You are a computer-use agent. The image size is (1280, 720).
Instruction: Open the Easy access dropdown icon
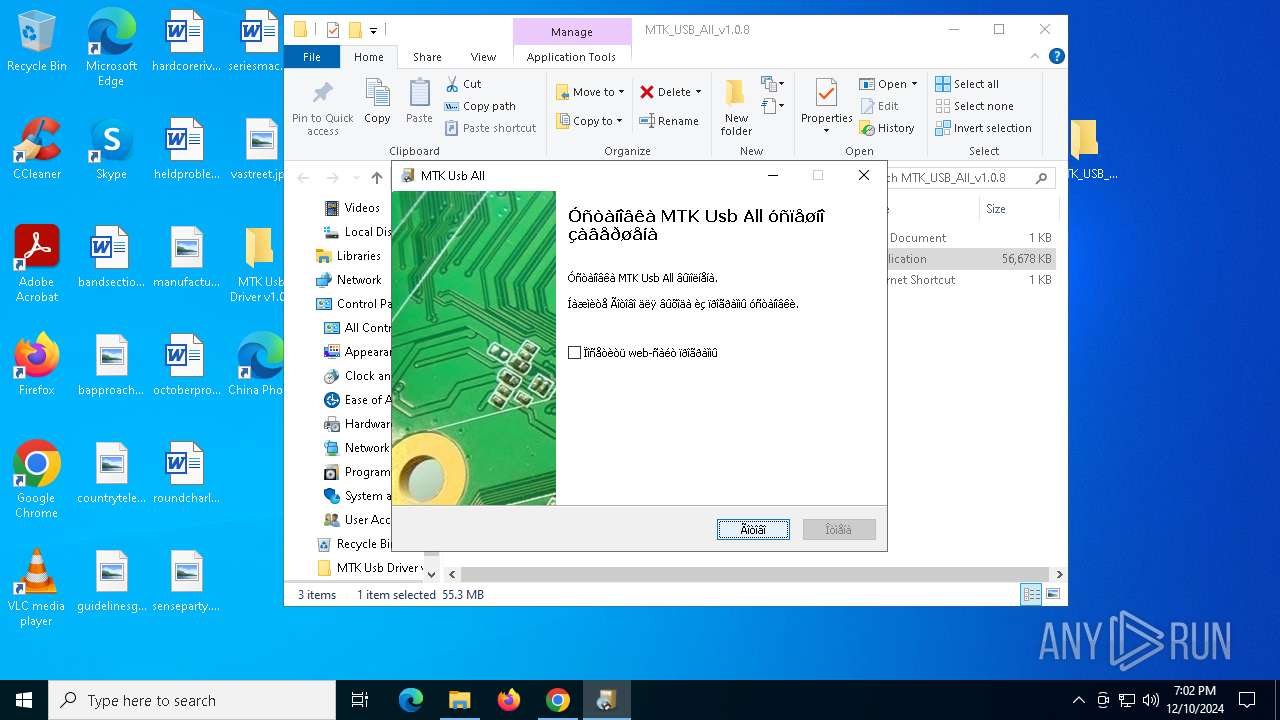(773, 105)
